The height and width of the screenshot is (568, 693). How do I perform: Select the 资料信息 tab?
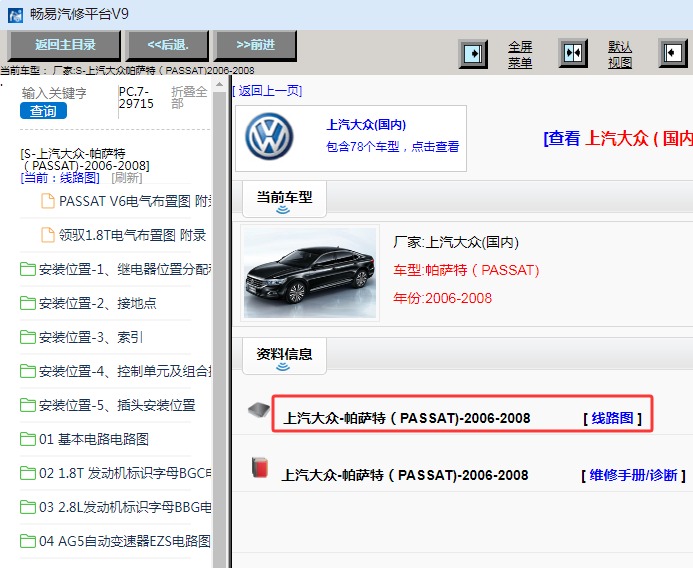(x=284, y=356)
